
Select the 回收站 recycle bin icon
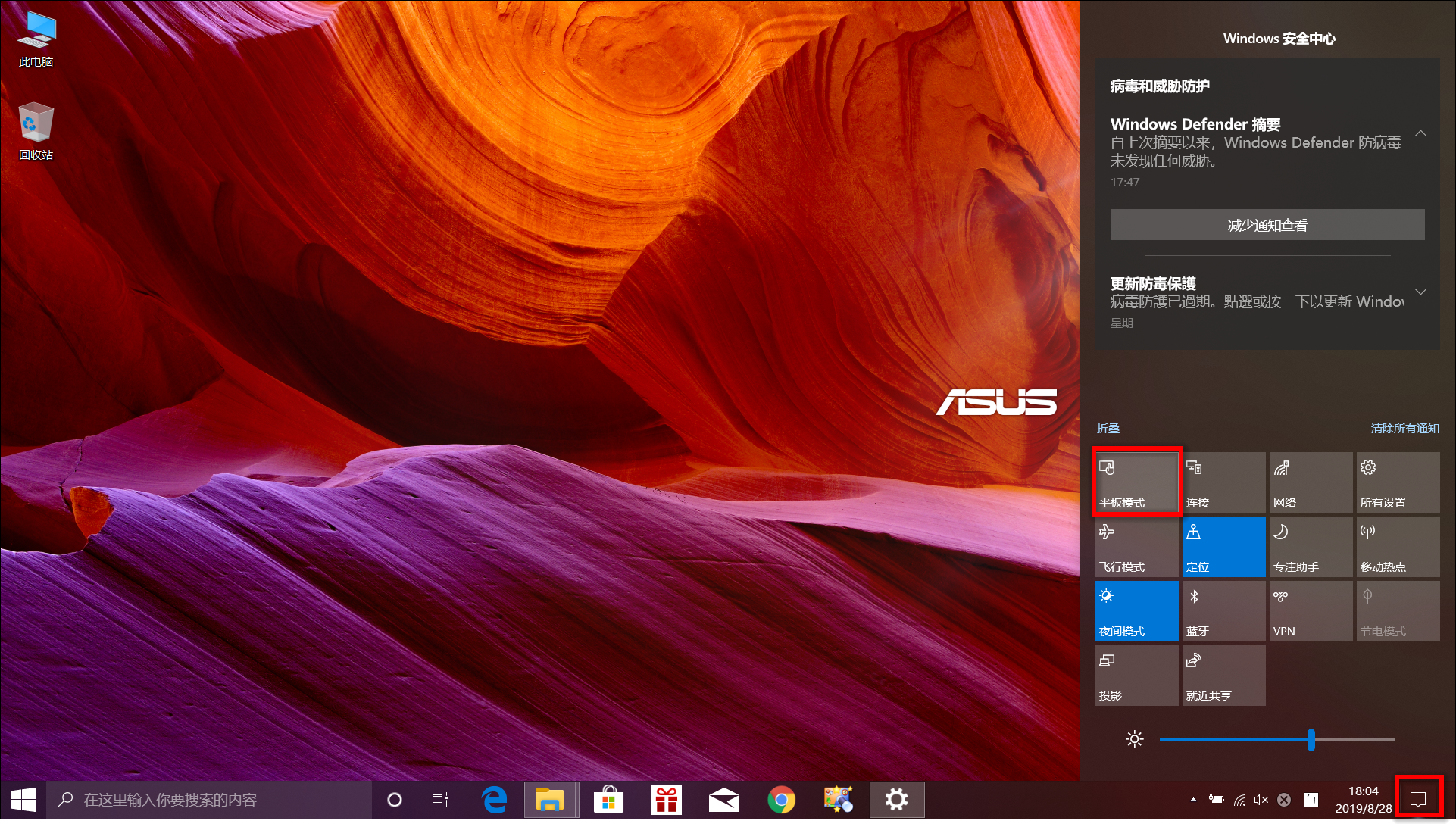click(36, 132)
